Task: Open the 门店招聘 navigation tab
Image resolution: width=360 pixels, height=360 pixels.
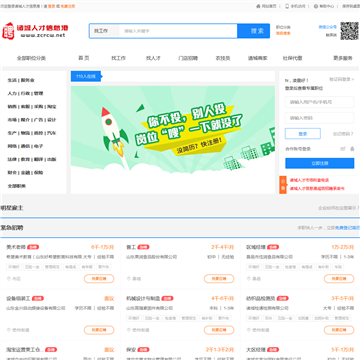Action: 188,58
